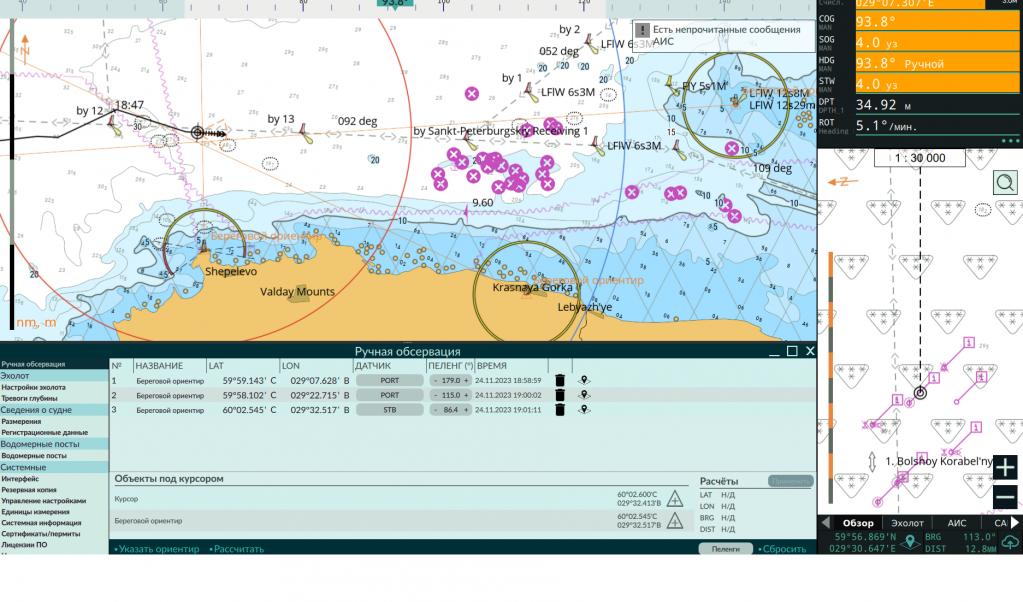Screen dimensions: 1023x602
Task: Switch to the Обзор tab
Action: click(x=858, y=523)
